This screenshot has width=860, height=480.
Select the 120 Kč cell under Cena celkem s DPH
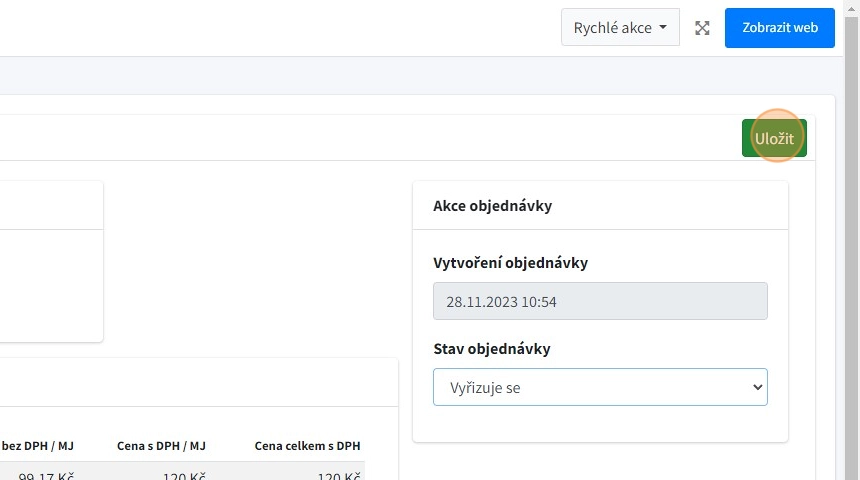point(338,475)
